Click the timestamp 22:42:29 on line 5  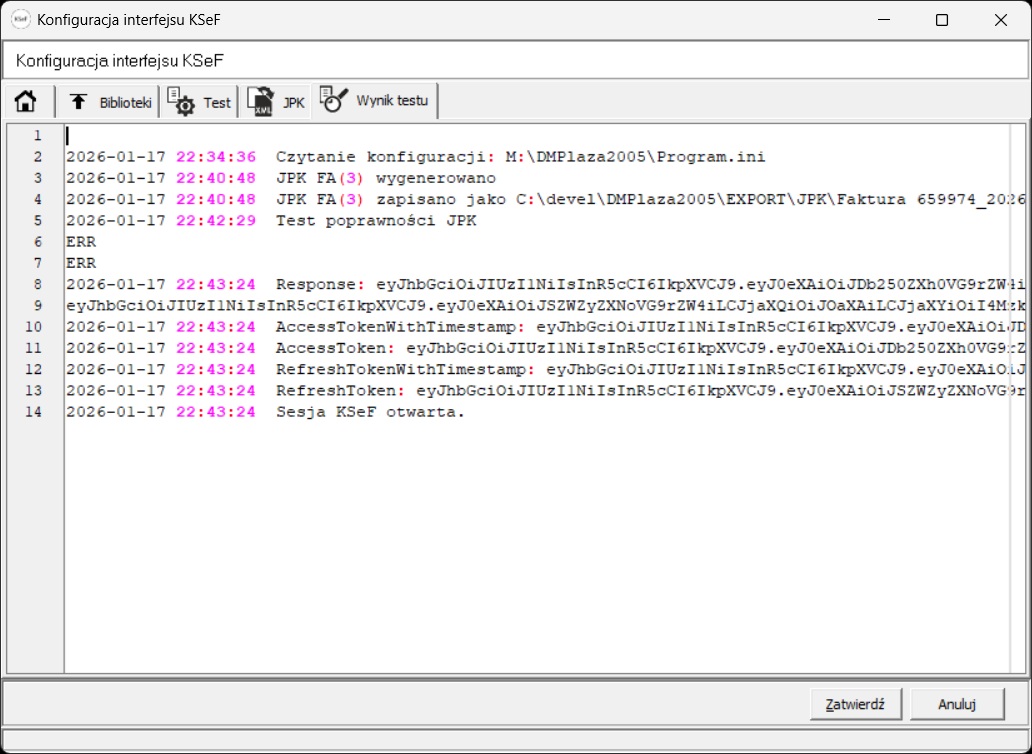point(216,221)
